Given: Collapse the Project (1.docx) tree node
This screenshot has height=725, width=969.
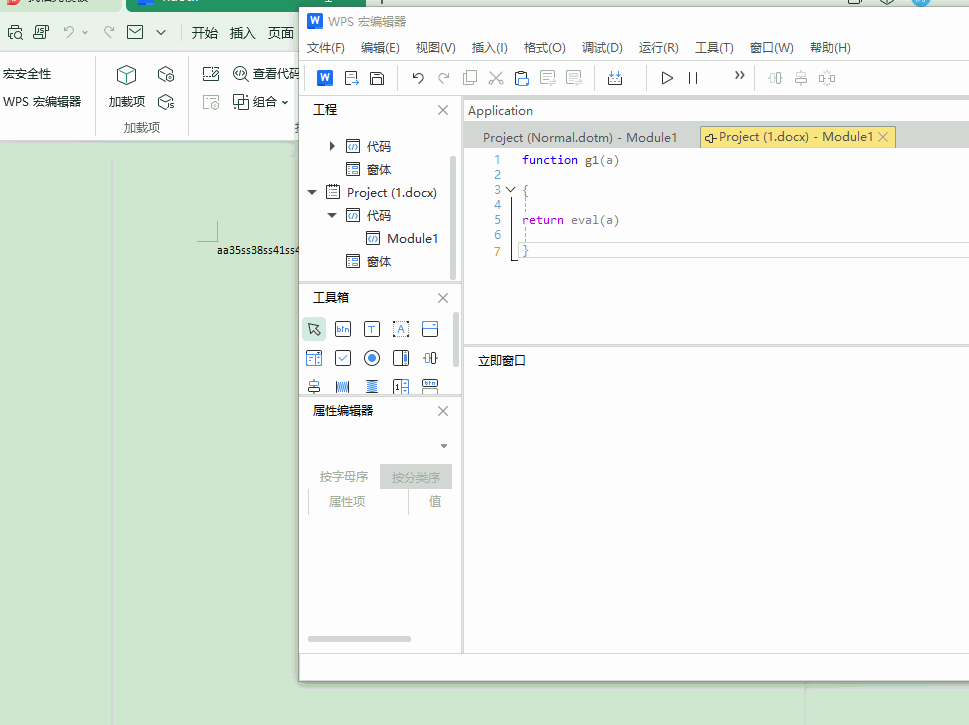Looking at the screenshot, I should point(312,192).
